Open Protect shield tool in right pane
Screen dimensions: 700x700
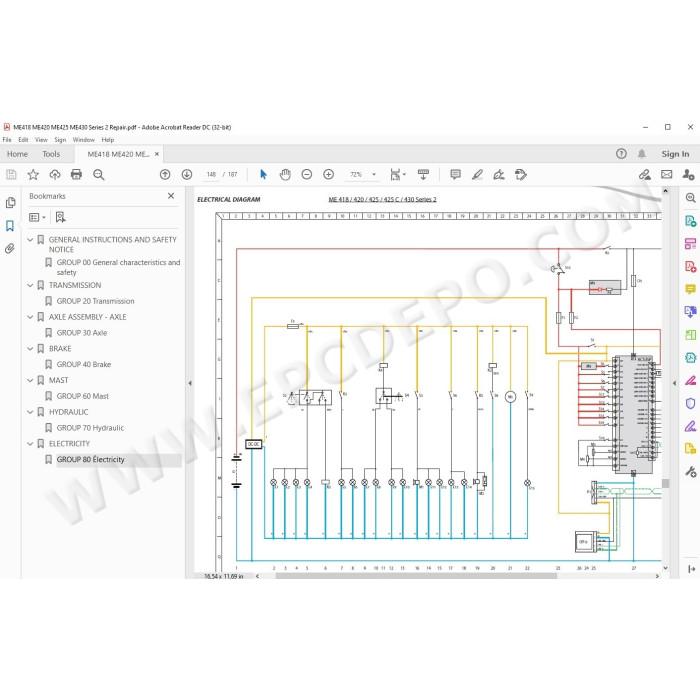[691, 404]
